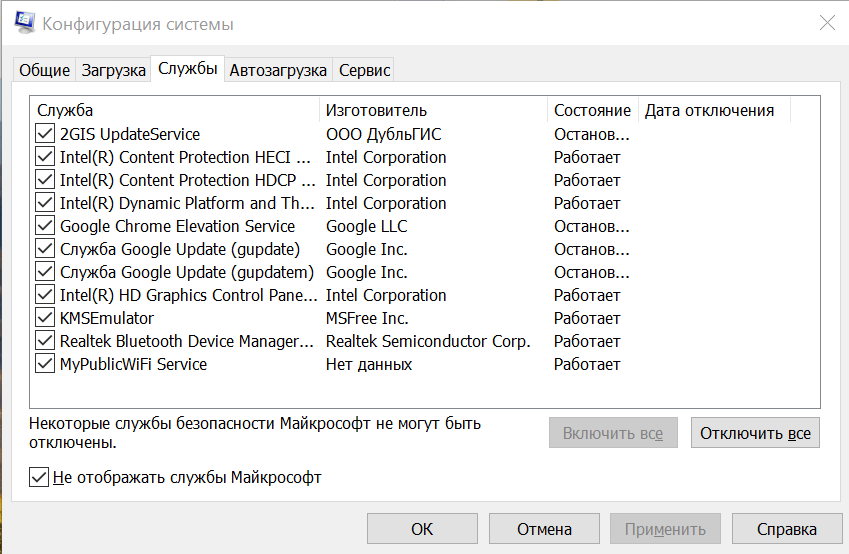Click the Применить button
The image size is (849, 554).
[665, 529]
